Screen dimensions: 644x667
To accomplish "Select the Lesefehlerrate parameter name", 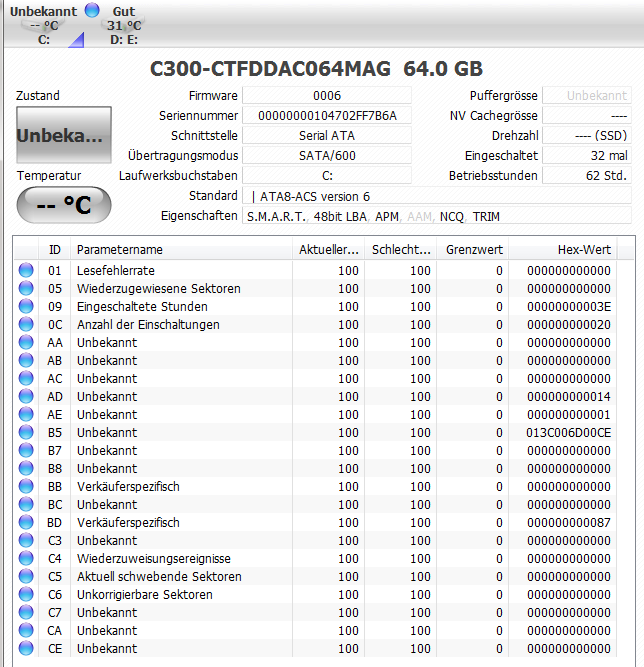I will (x=116, y=270).
